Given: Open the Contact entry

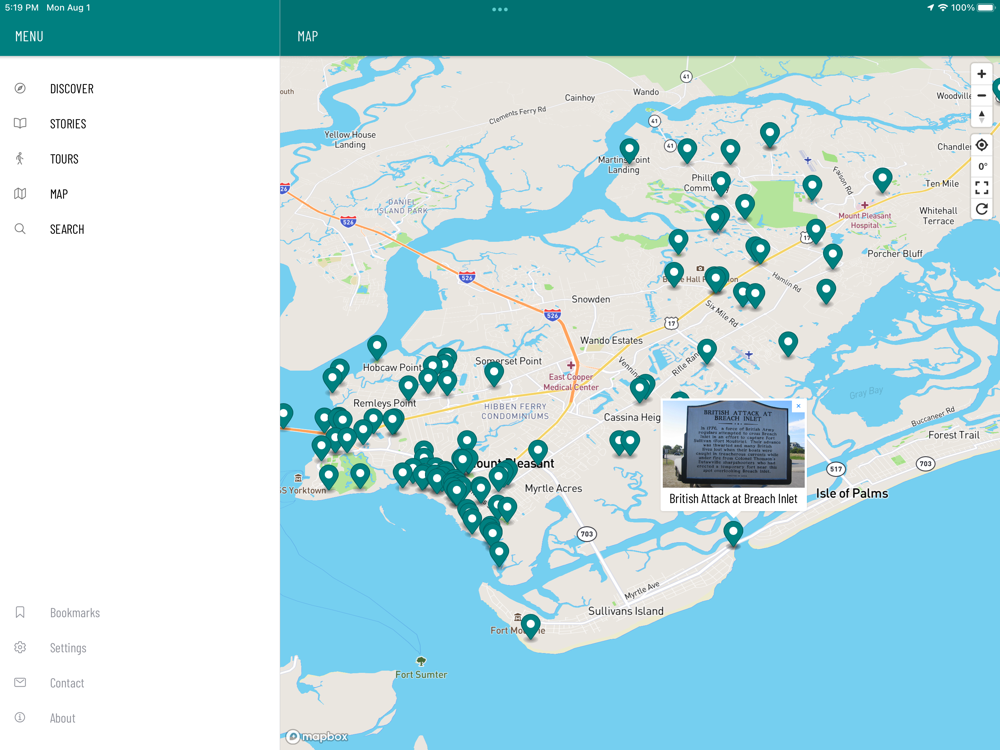Looking at the screenshot, I should (x=140, y=682).
